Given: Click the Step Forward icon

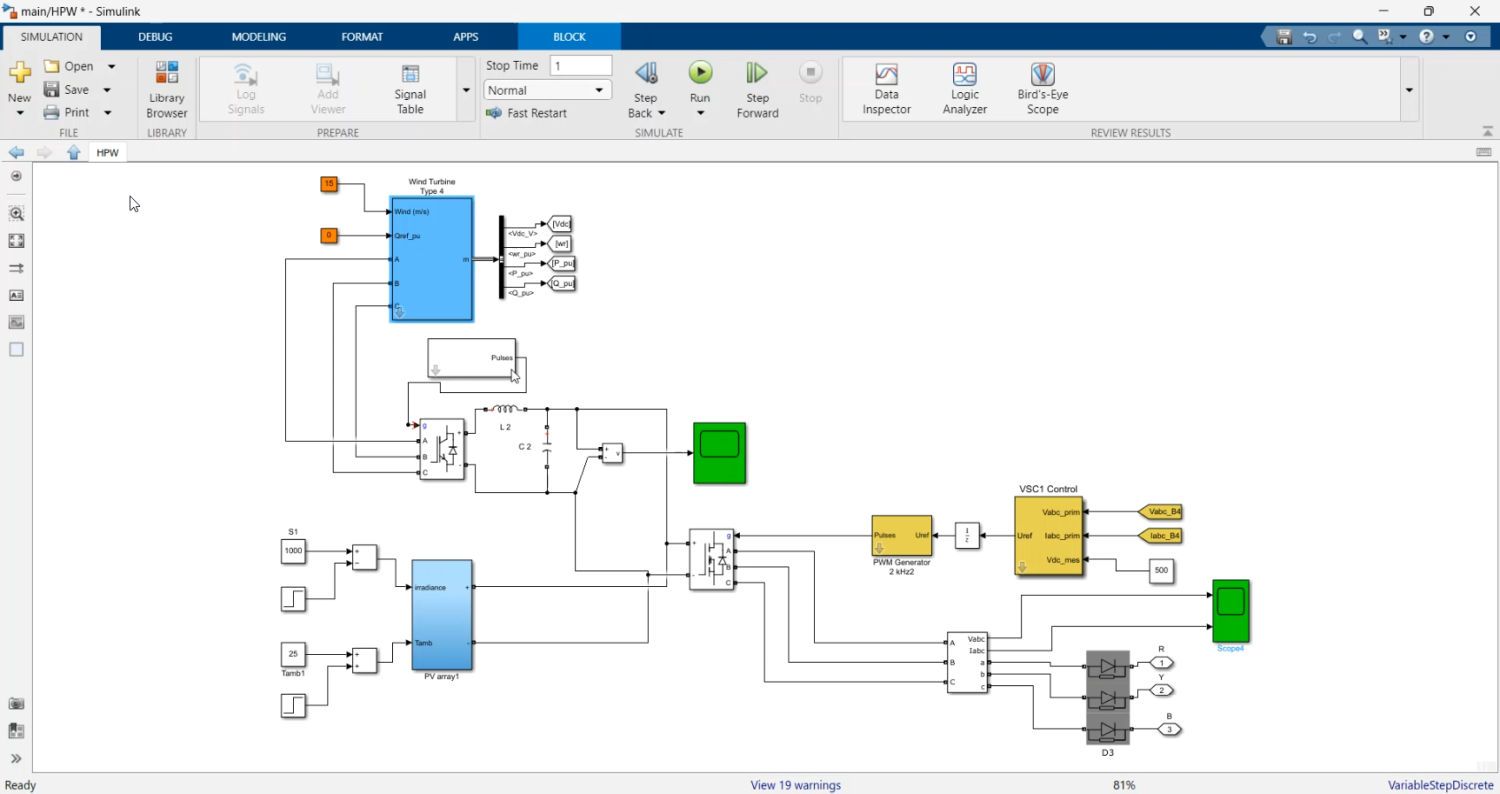Looking at the screenshot, I should coord(757,73).
